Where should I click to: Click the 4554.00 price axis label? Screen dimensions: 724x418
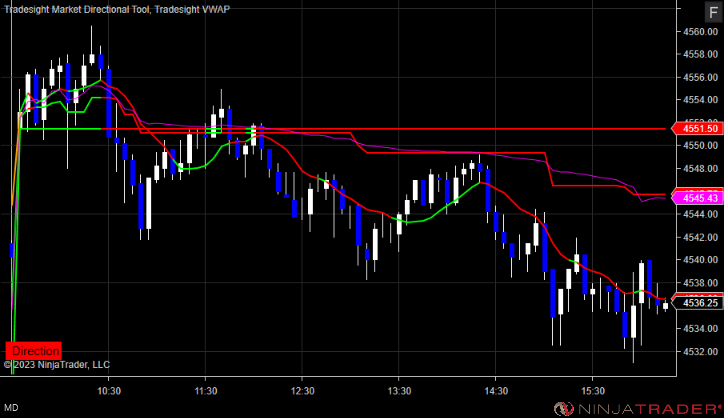click(x=700, y=100)
